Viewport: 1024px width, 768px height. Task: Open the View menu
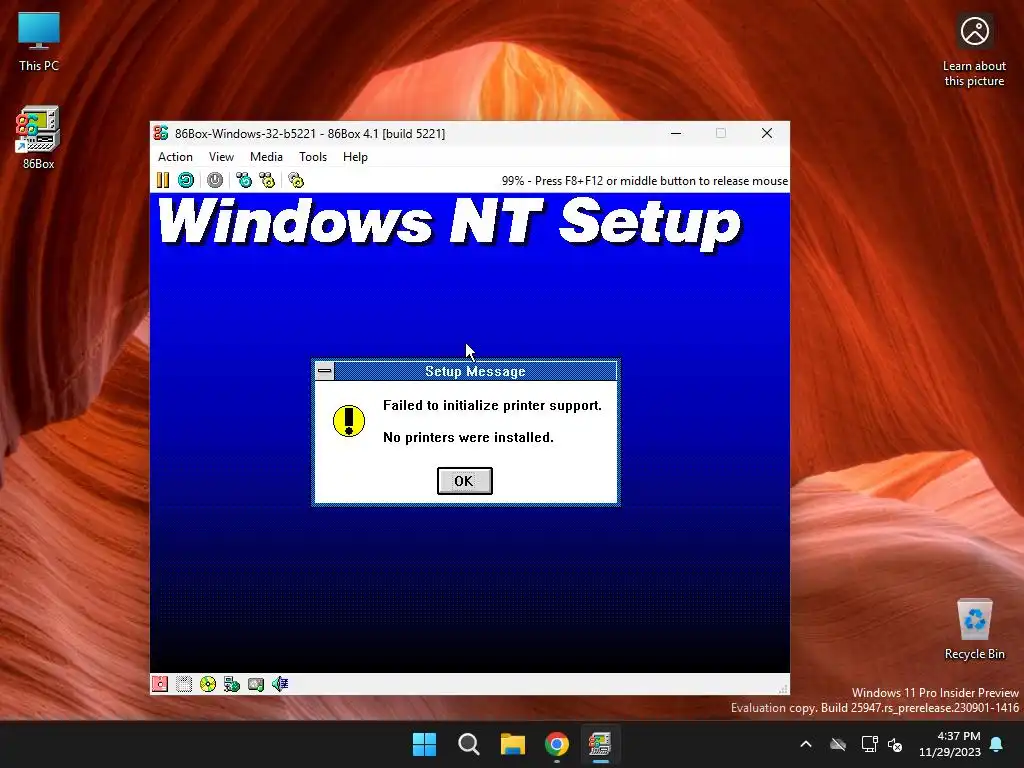tap(221, 157)
